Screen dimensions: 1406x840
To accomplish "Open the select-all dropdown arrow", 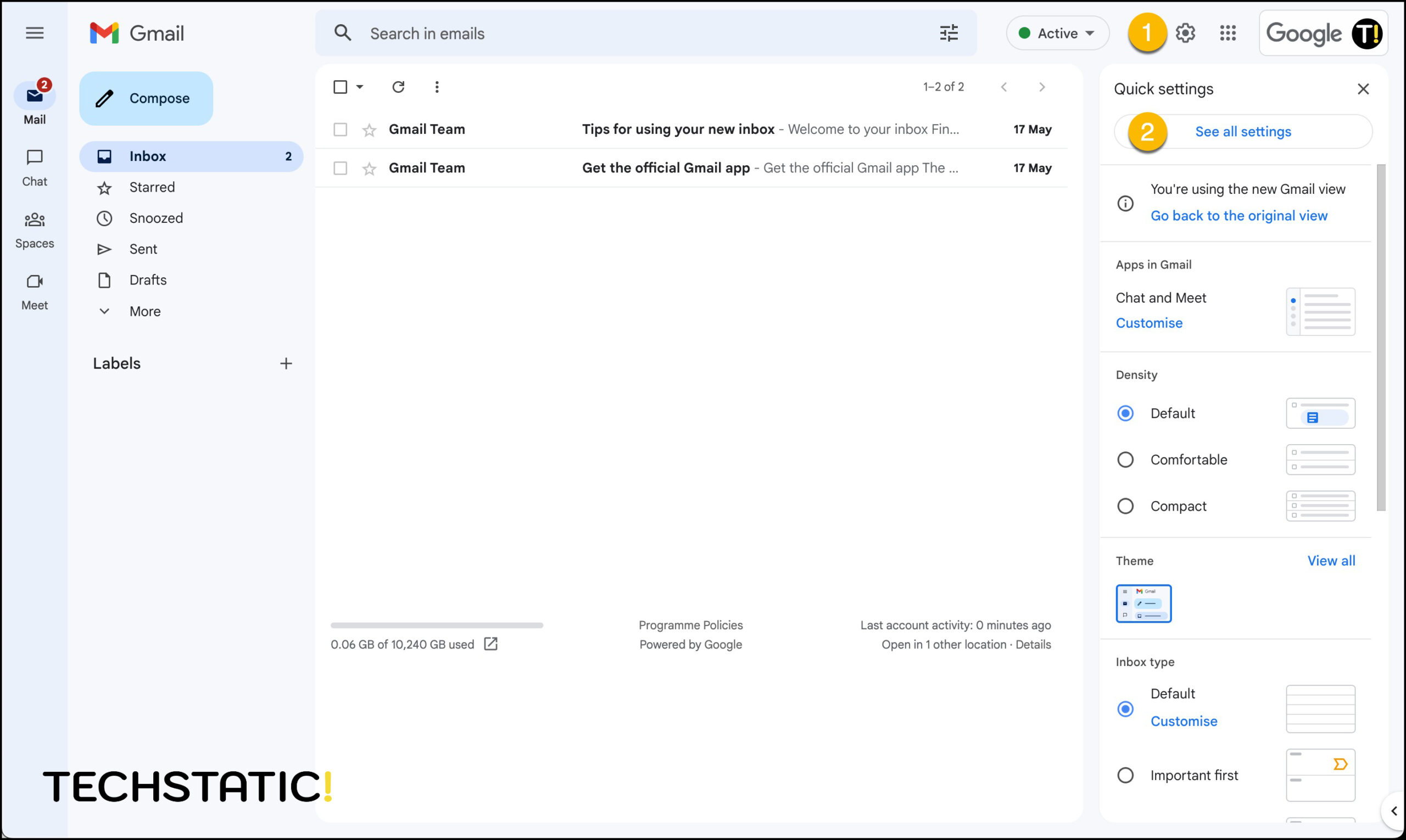I will pos(360,87).
